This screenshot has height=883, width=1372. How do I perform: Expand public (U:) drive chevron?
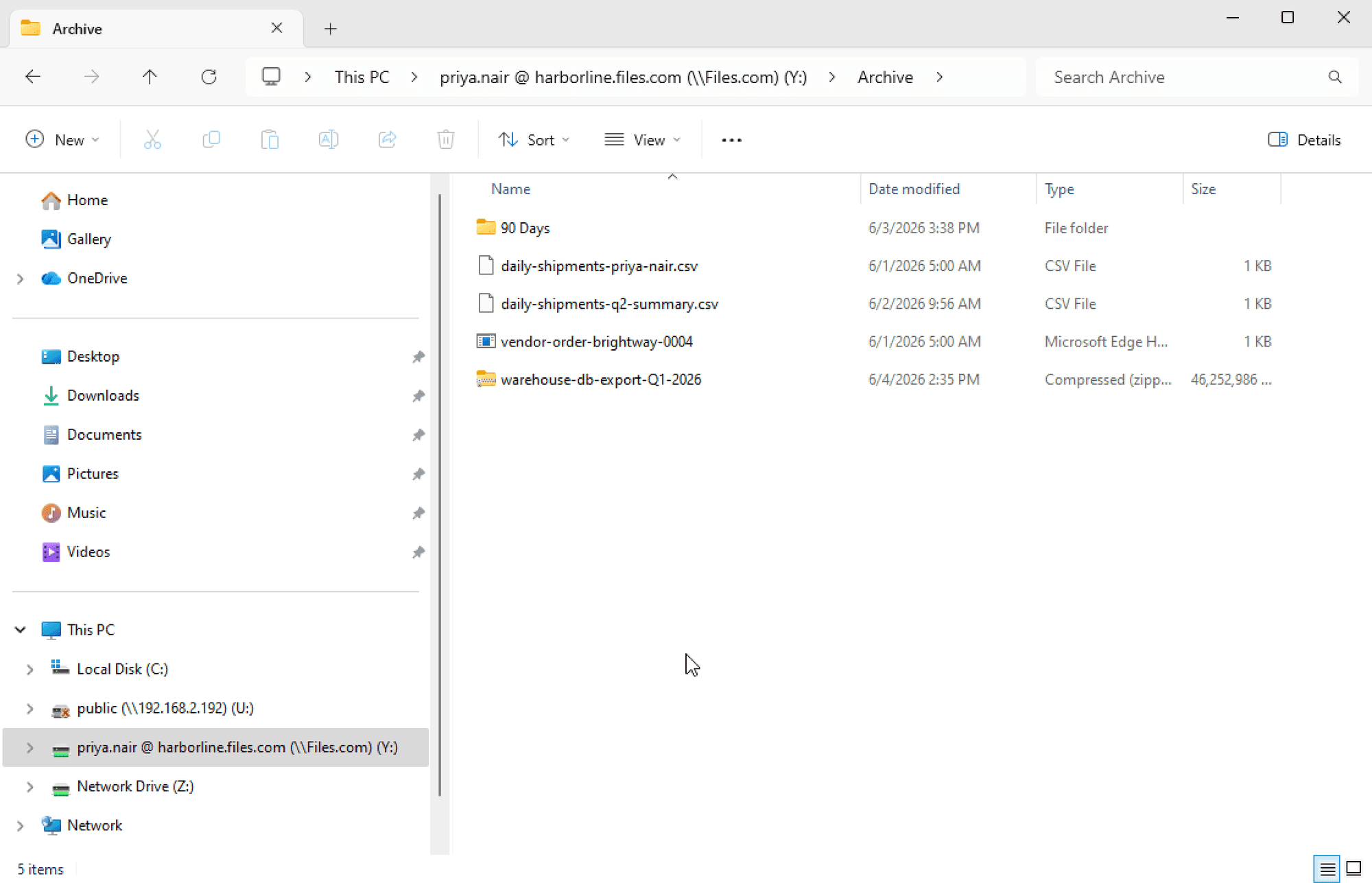[x=29, y=708]
